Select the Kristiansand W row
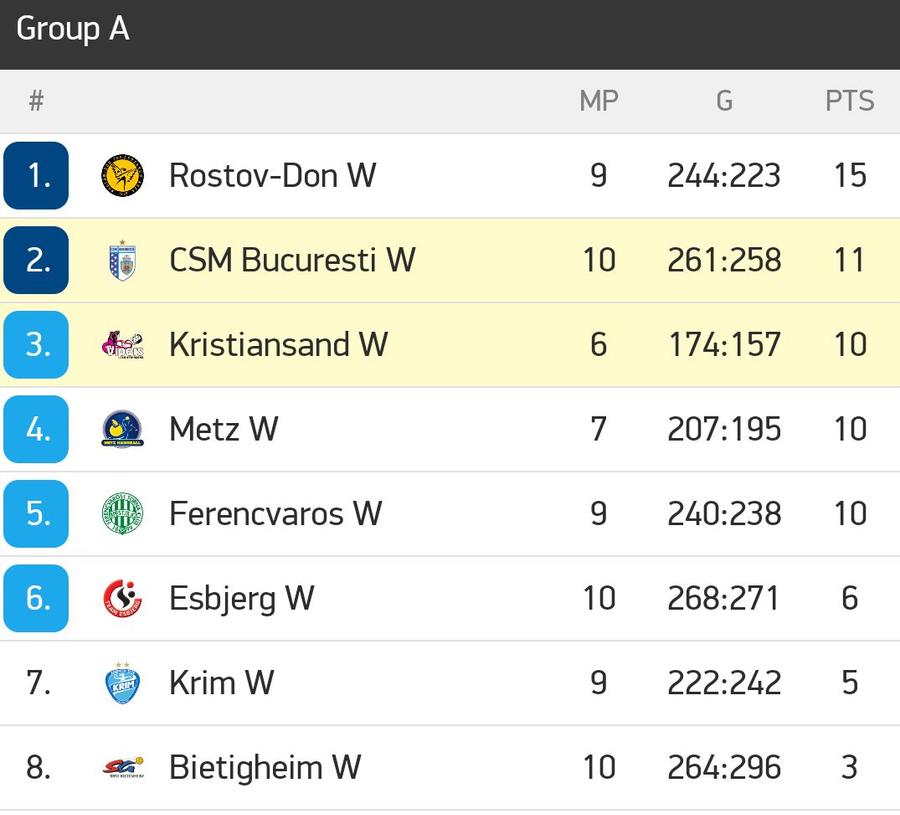This screenshot has width=900, height=815. [x=450, y=345]
